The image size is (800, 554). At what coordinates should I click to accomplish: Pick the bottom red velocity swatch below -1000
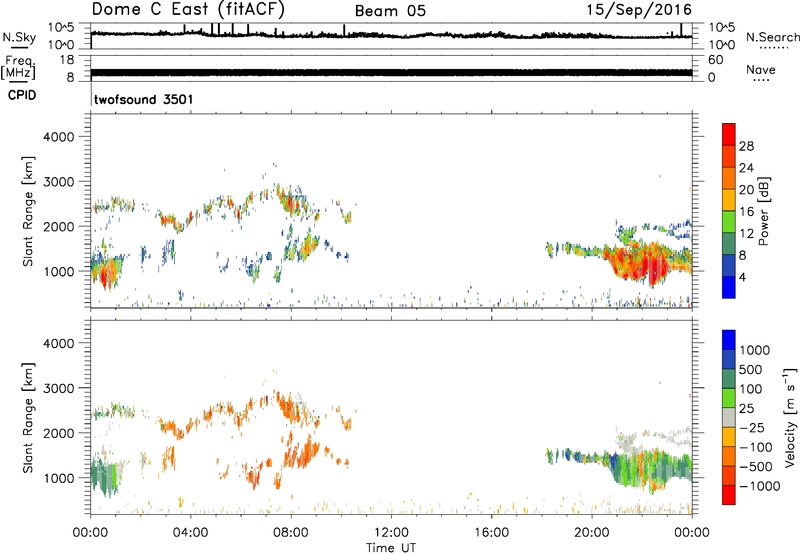click(x=729, y=495)
